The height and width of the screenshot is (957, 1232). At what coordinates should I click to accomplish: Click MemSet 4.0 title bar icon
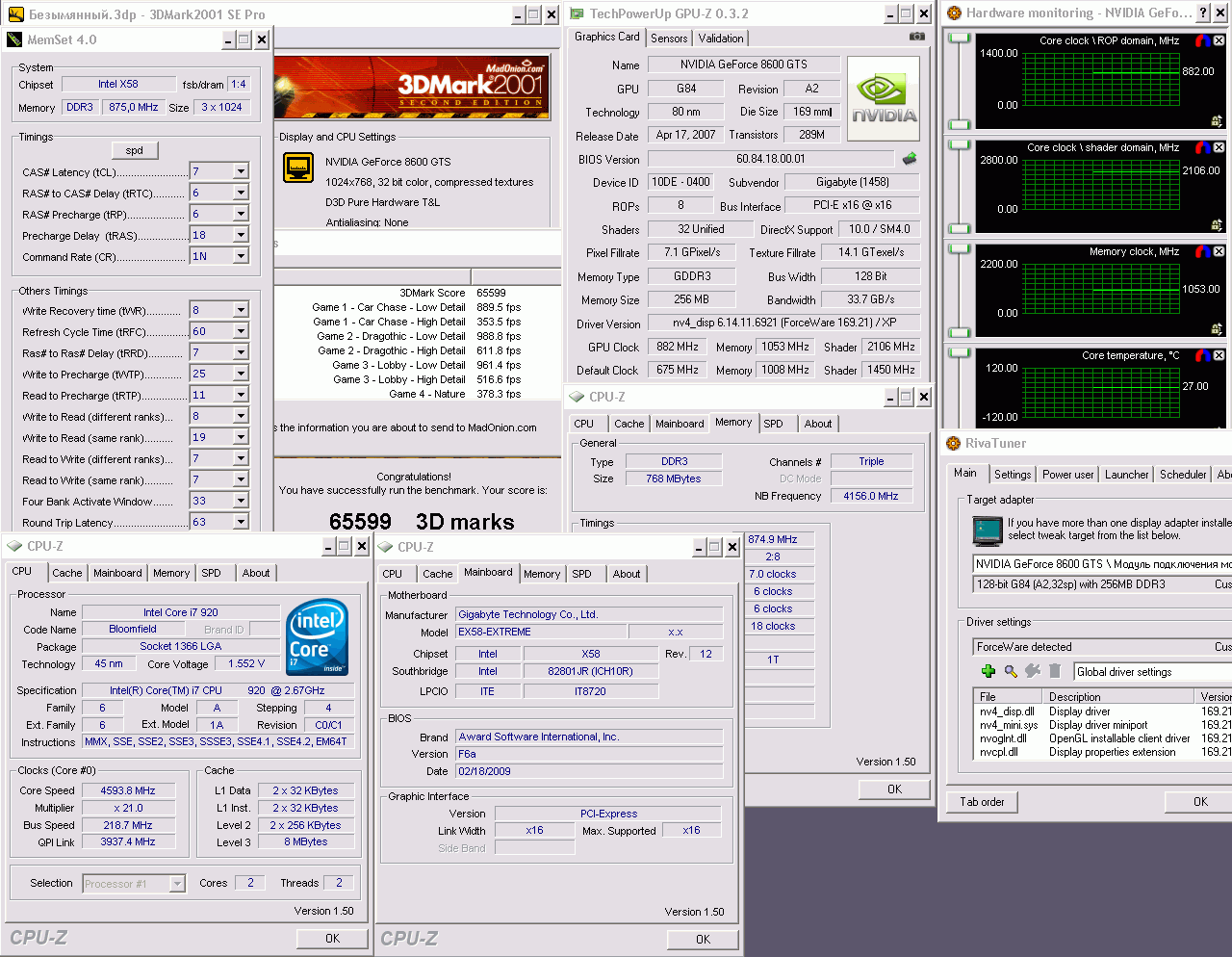(x=14, y=39)
